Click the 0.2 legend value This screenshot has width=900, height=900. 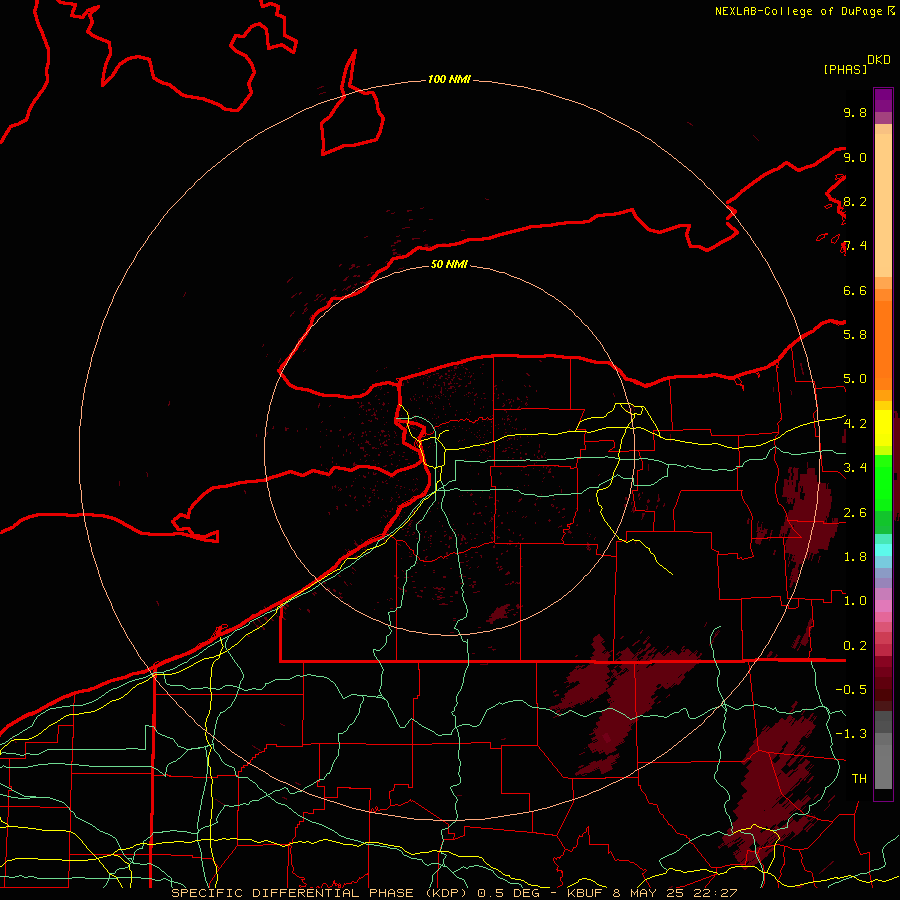pos(855,645)
